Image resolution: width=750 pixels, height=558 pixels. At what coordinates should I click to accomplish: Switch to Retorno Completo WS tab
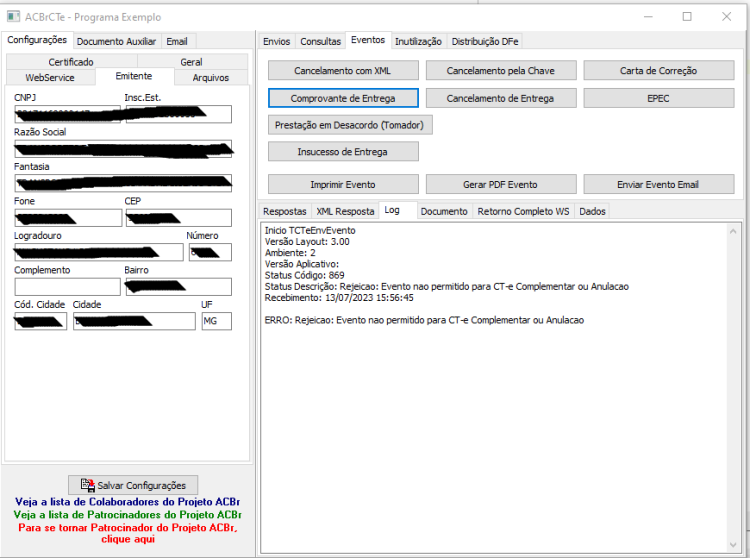pos(523,211)
